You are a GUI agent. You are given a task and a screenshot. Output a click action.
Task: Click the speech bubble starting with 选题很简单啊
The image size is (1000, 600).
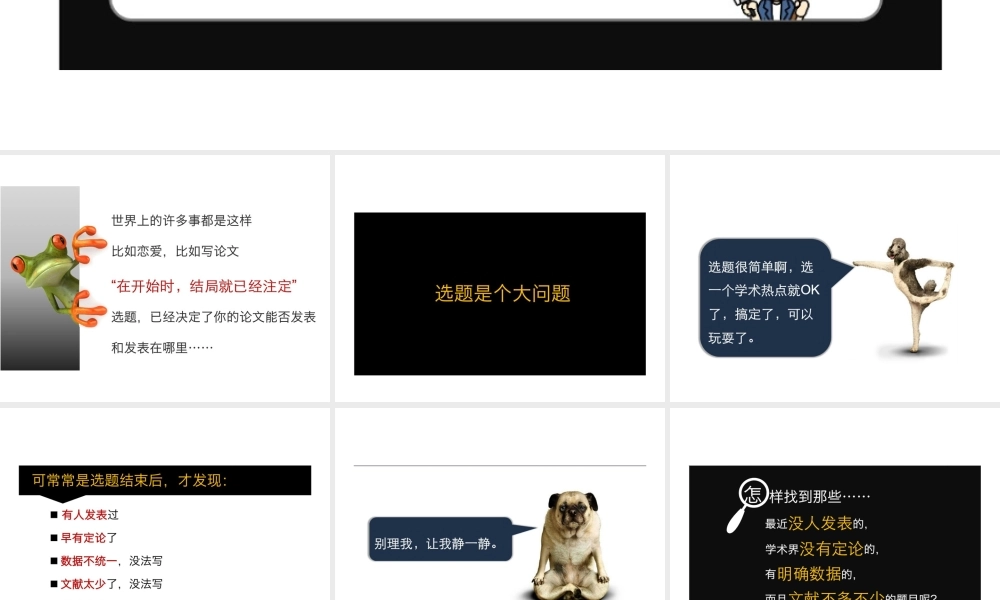point(764,299)
